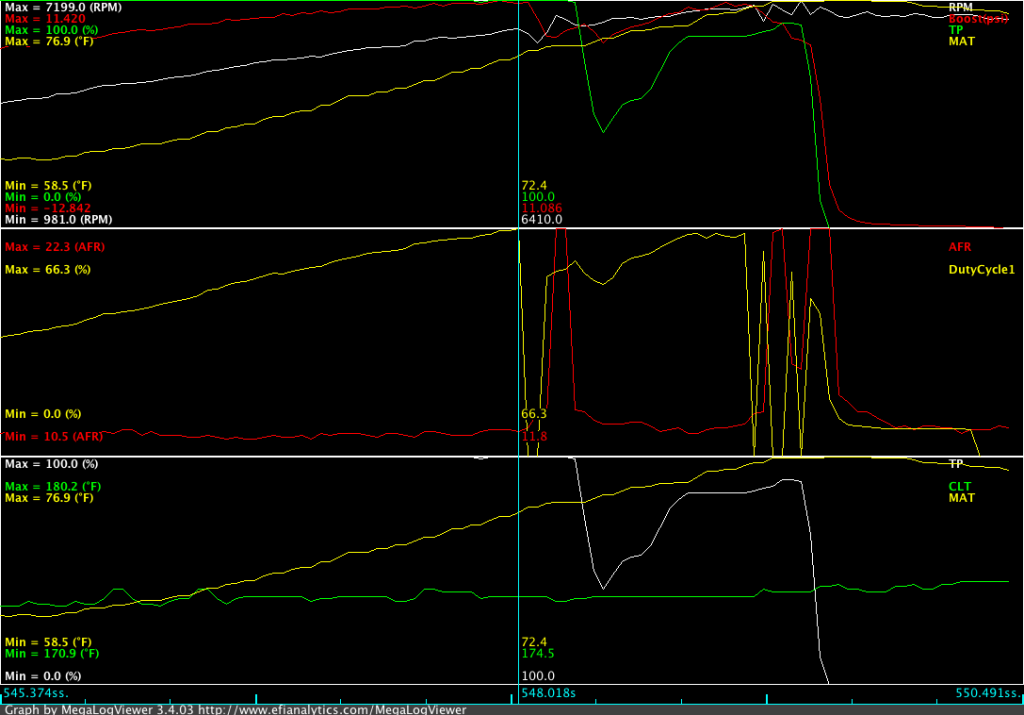Select the green TP legend in top graph
Viewport: 1024px width, 715px height.
click(955, 29)
